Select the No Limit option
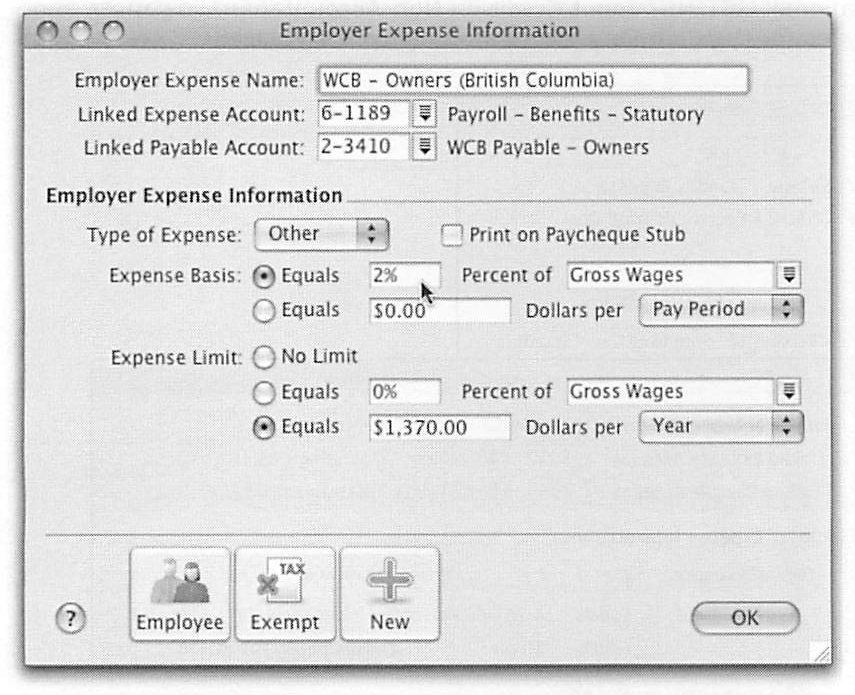 tap(264, 358)
